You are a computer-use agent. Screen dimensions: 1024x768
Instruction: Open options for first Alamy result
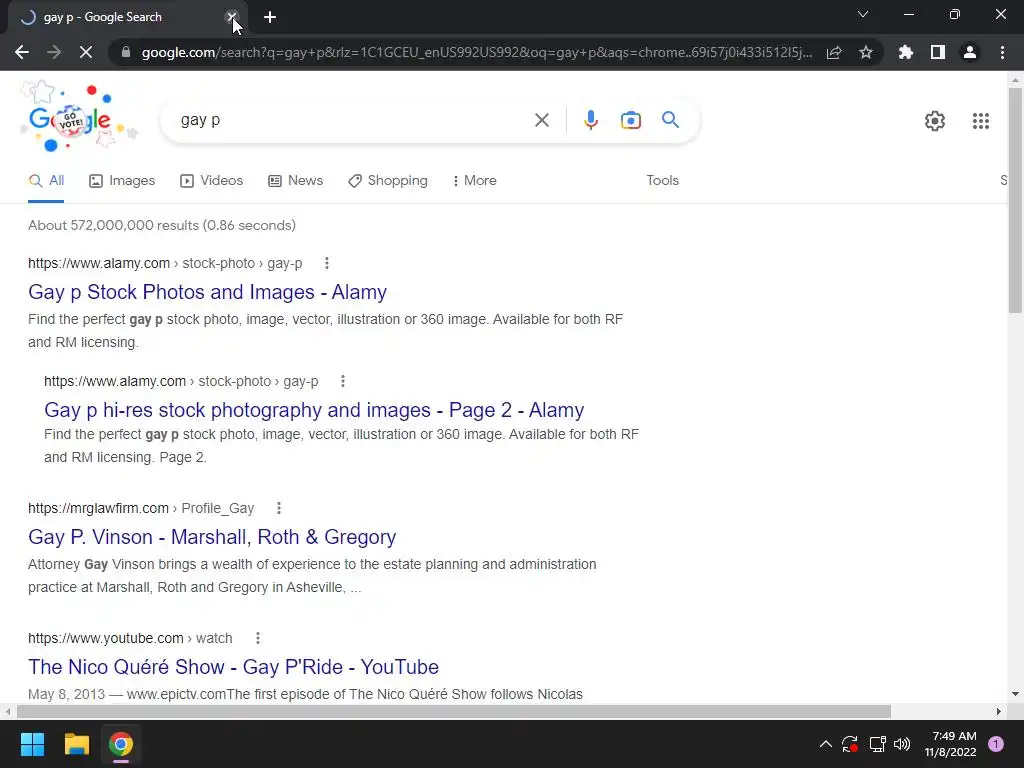point(327,263)
